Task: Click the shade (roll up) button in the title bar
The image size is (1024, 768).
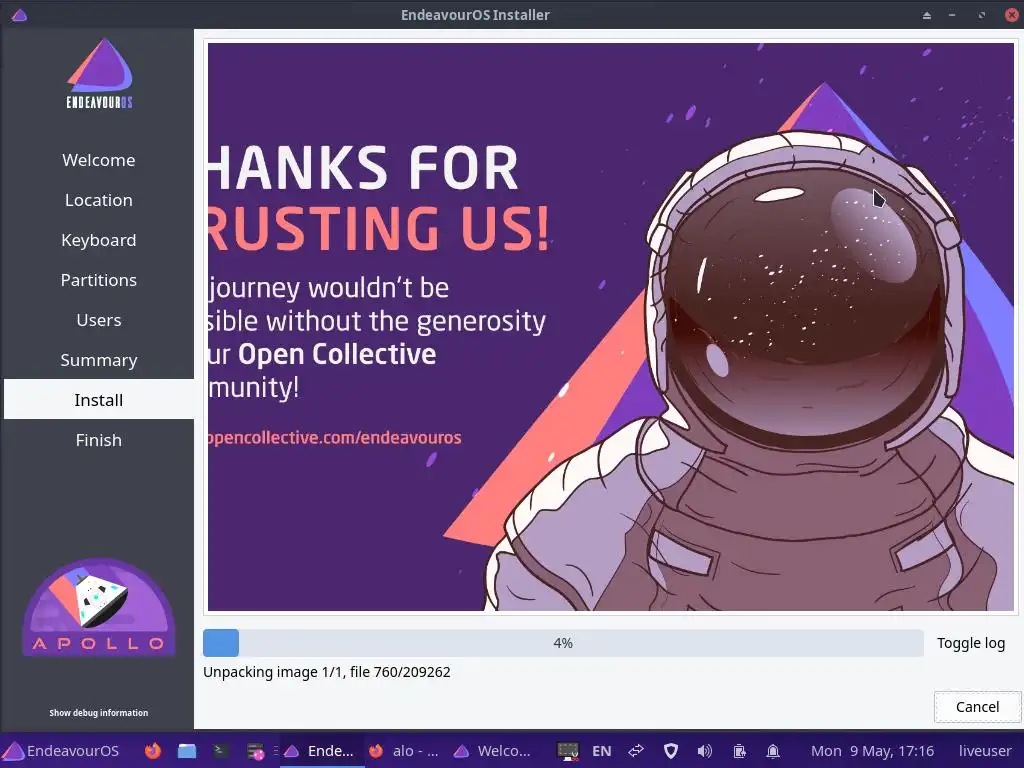Action: coord(927,15)
